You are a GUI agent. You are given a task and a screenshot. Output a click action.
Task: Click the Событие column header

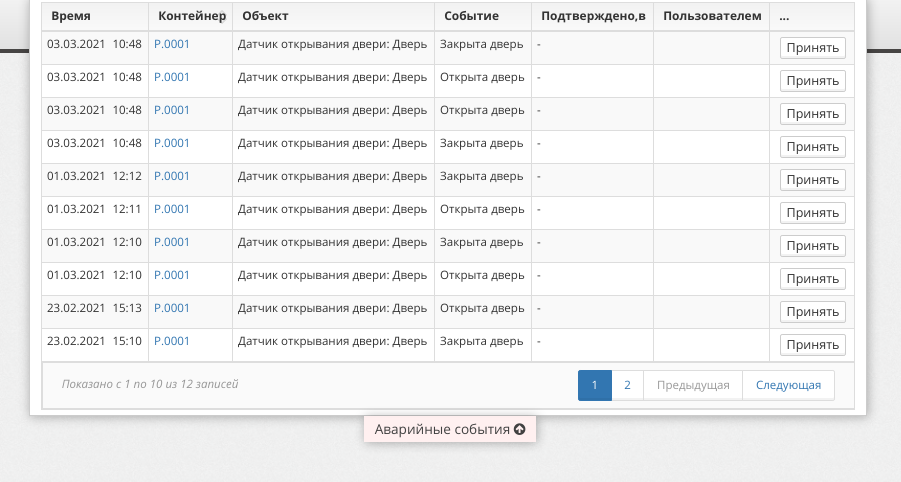[471, 16]
